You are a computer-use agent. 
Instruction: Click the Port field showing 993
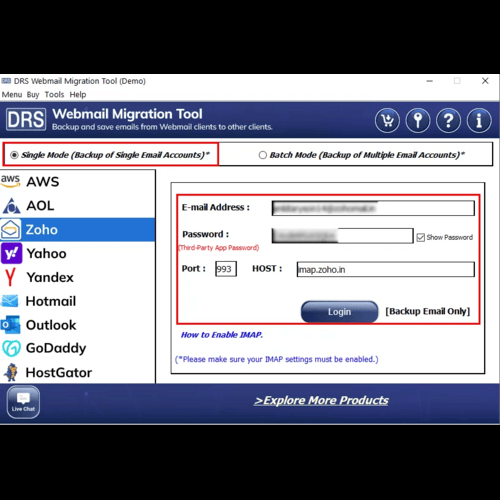click(226, 269)
